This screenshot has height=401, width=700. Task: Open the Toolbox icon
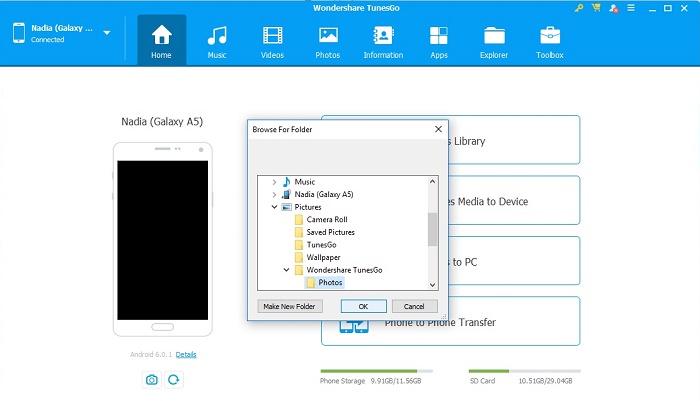tap(549, 40)
